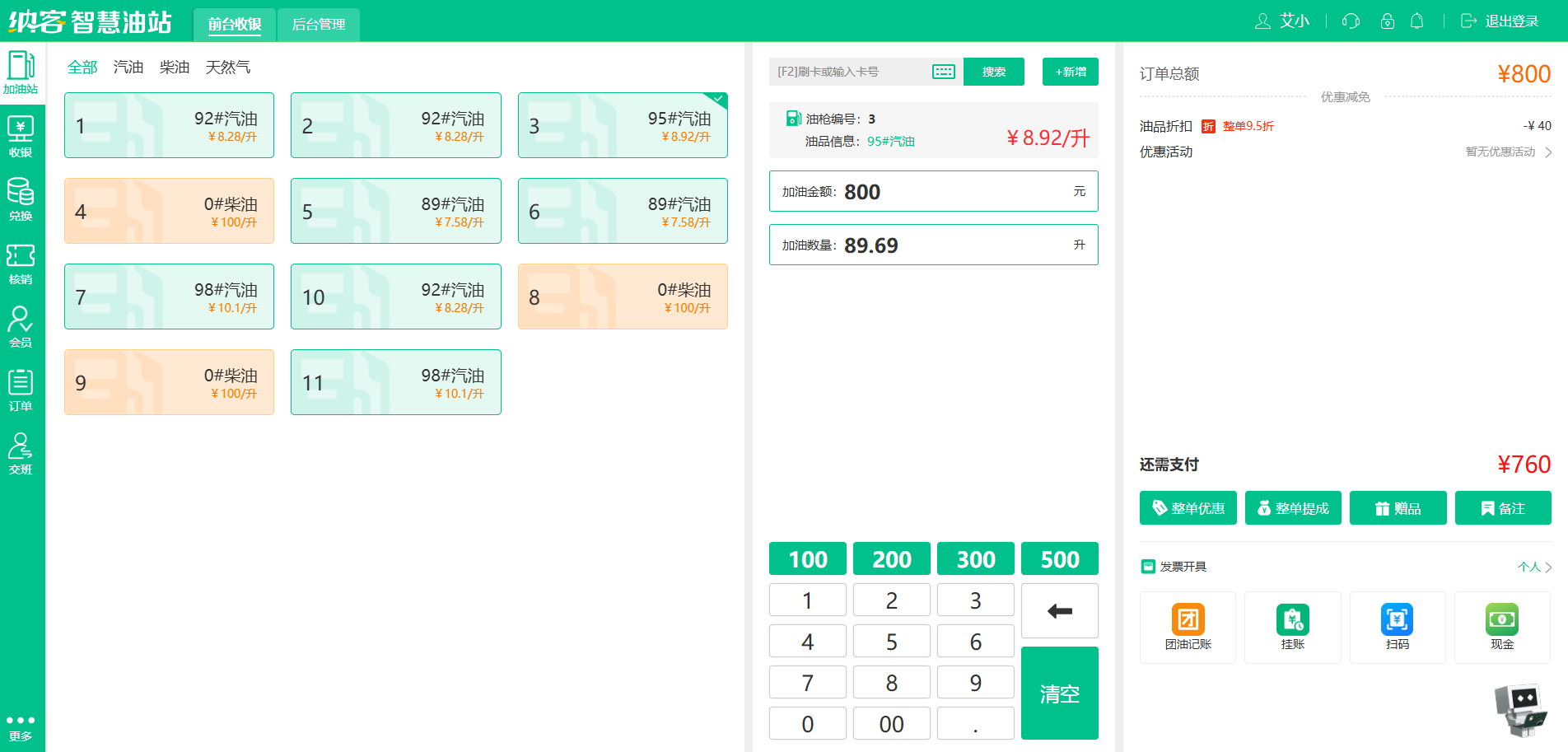Click the 整单优惠 button
This screenshot has width=1568, height=752.
click(1188, 508)
